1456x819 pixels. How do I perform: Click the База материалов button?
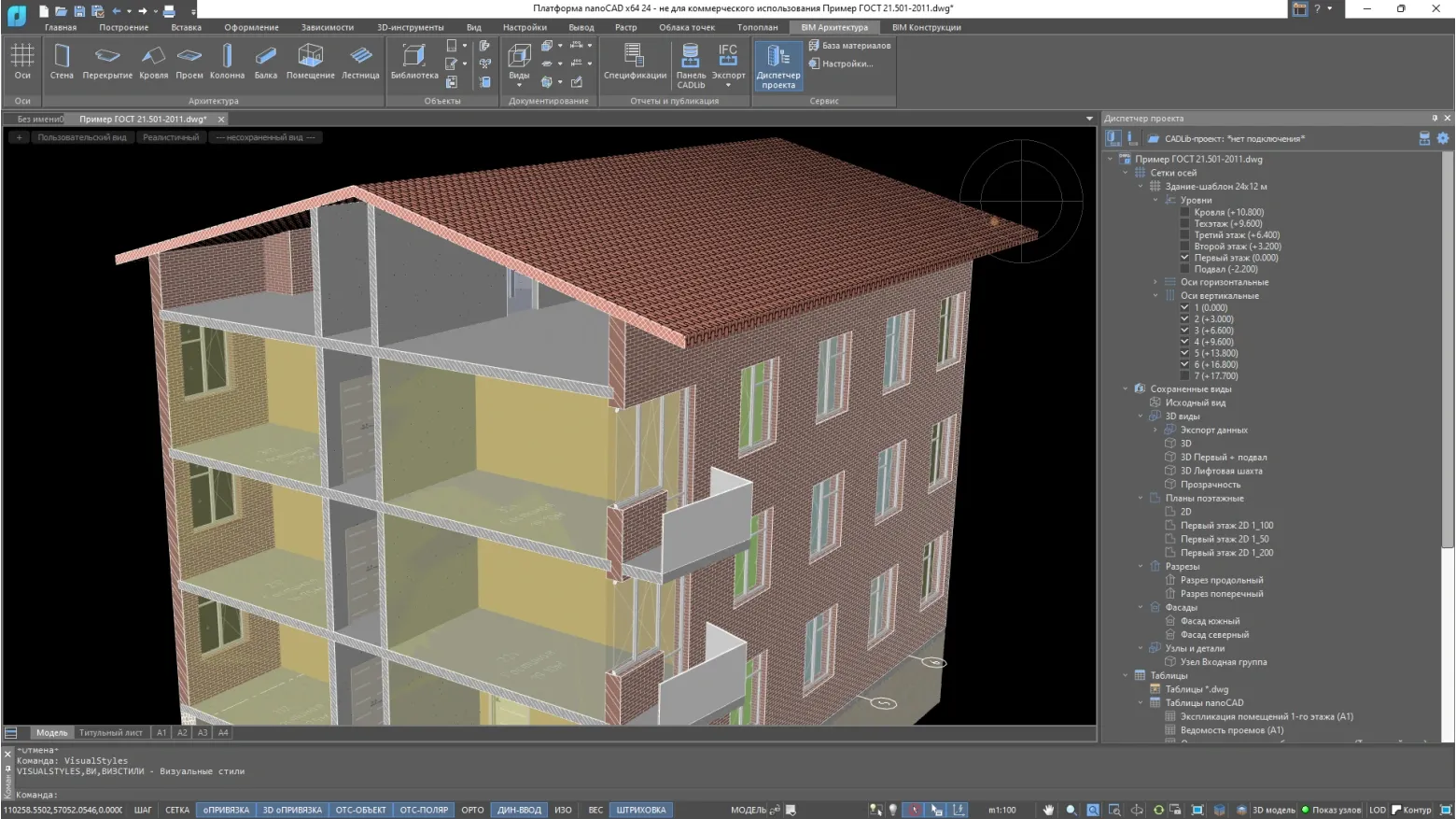pyautogui.click(x=849, y=45)
